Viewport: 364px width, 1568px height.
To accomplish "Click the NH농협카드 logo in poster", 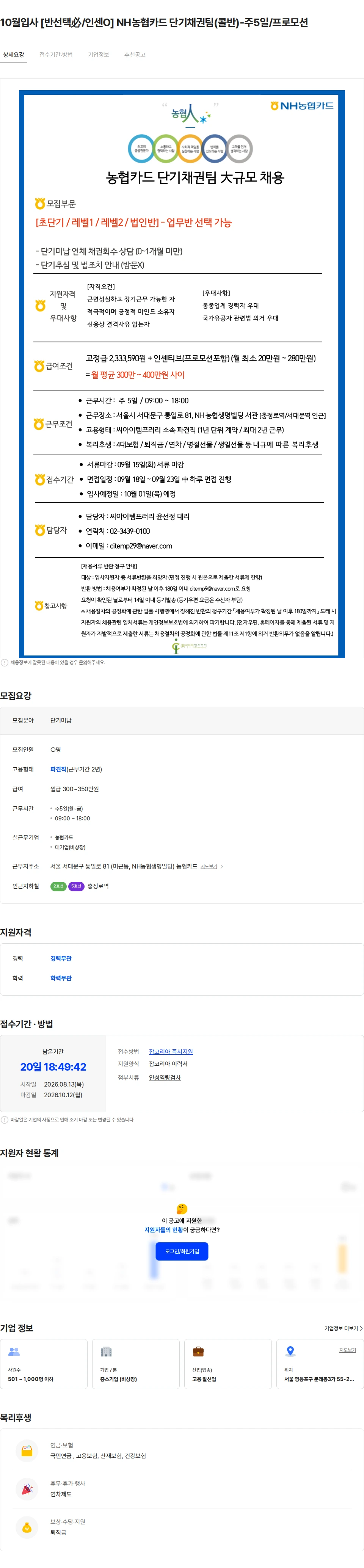I will point(303,106).
